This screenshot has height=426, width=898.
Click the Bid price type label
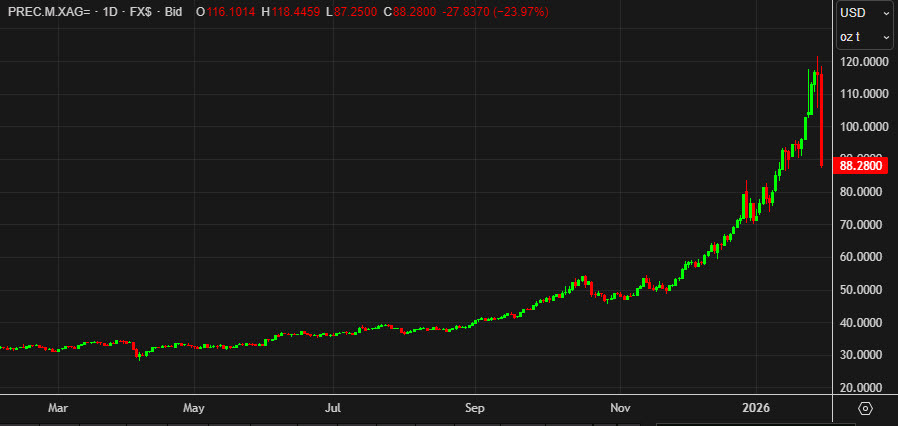[173, 12]
